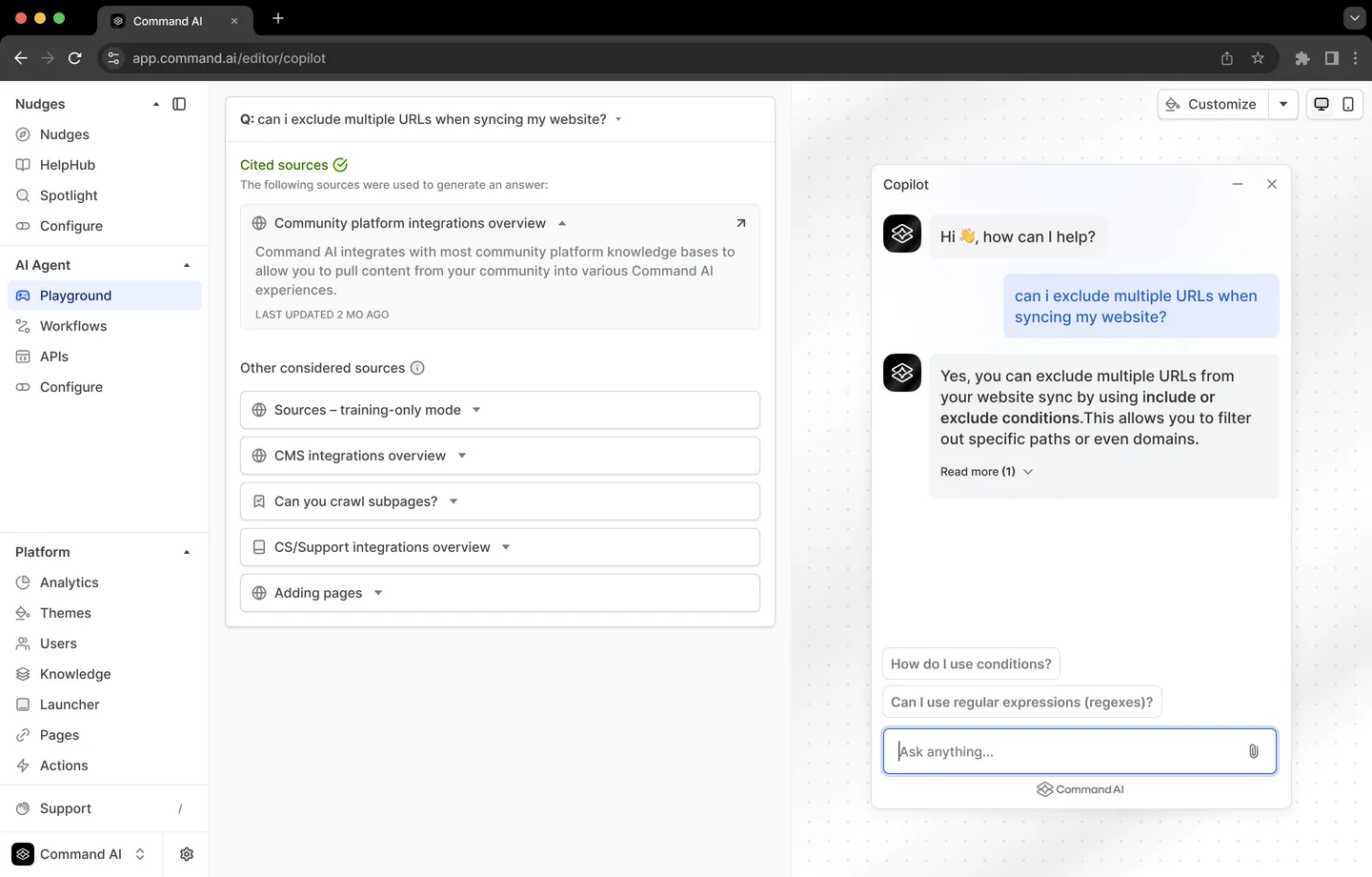
Task: Expand Can you crawl subpages? source
Action: pyautogui.click(x=500, y=501)
